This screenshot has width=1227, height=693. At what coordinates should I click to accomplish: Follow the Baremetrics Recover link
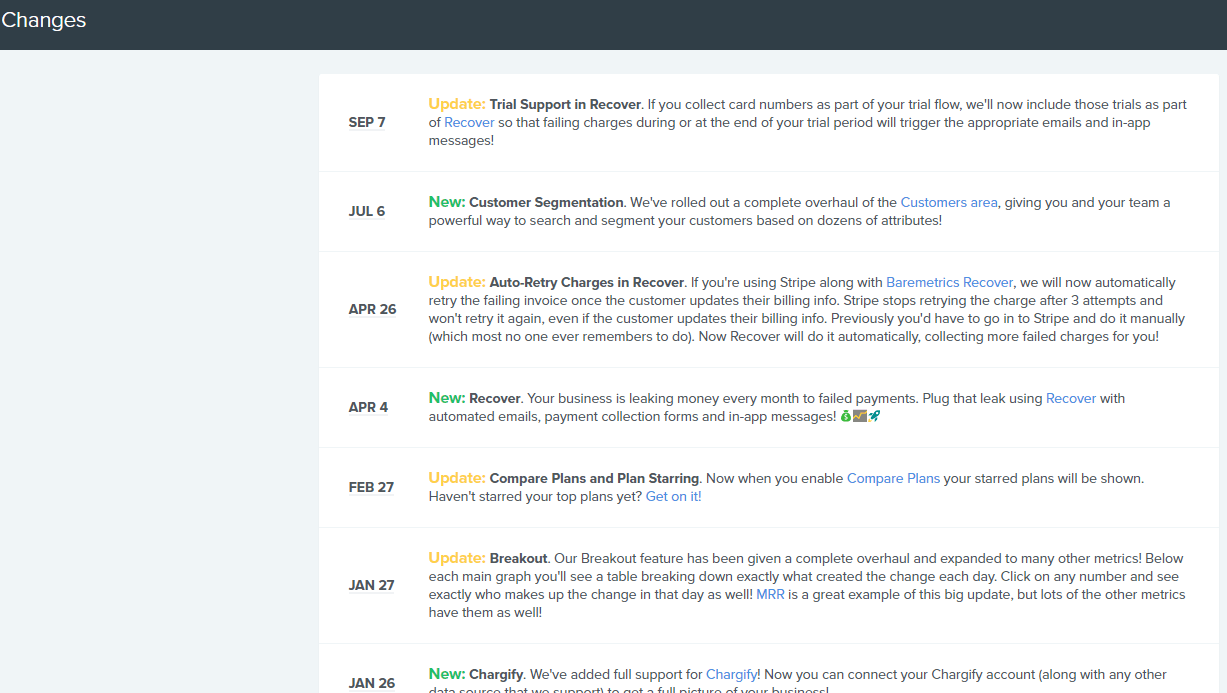tap(949, 282)
